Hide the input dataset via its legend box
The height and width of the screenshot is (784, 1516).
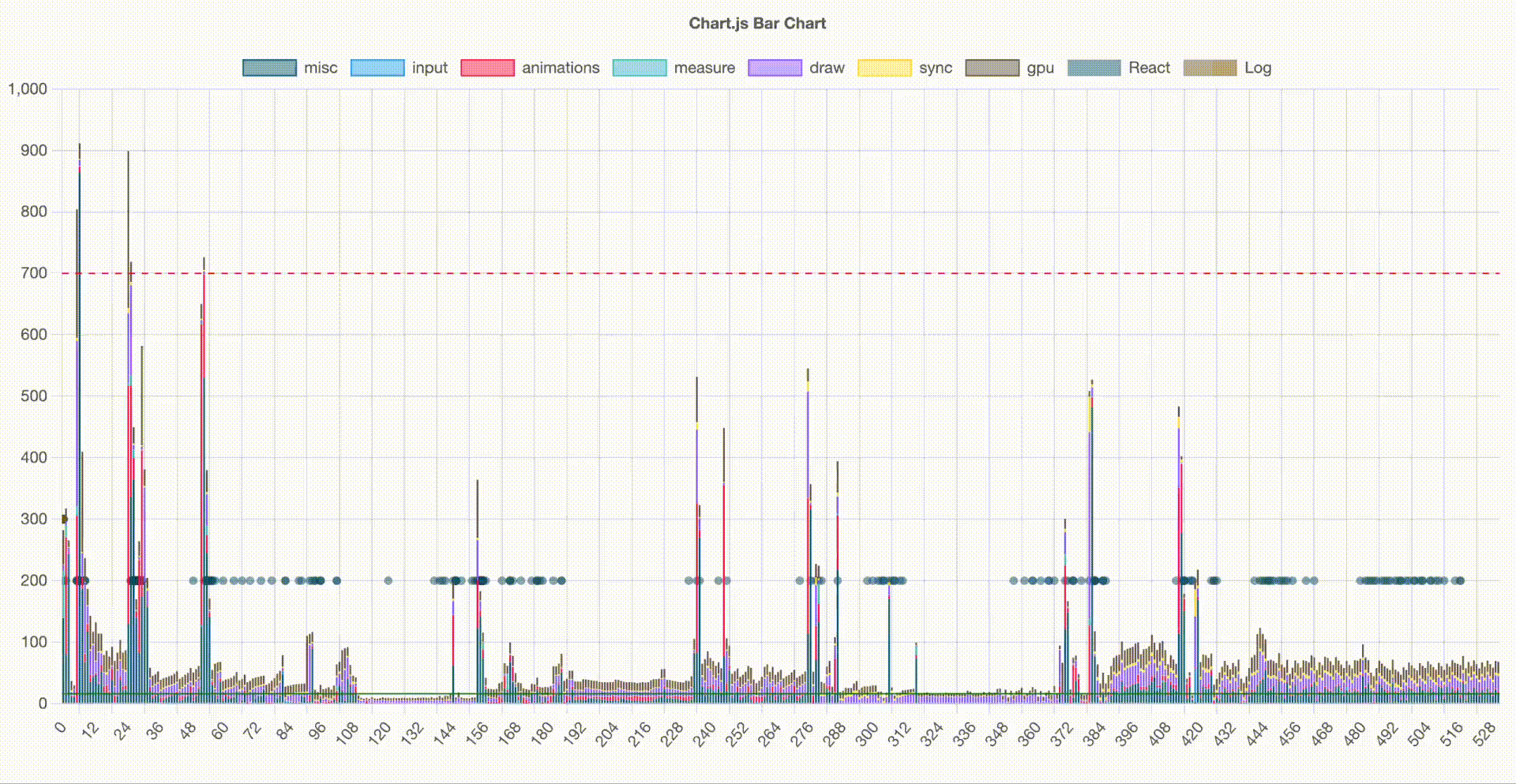click(377, 68)
